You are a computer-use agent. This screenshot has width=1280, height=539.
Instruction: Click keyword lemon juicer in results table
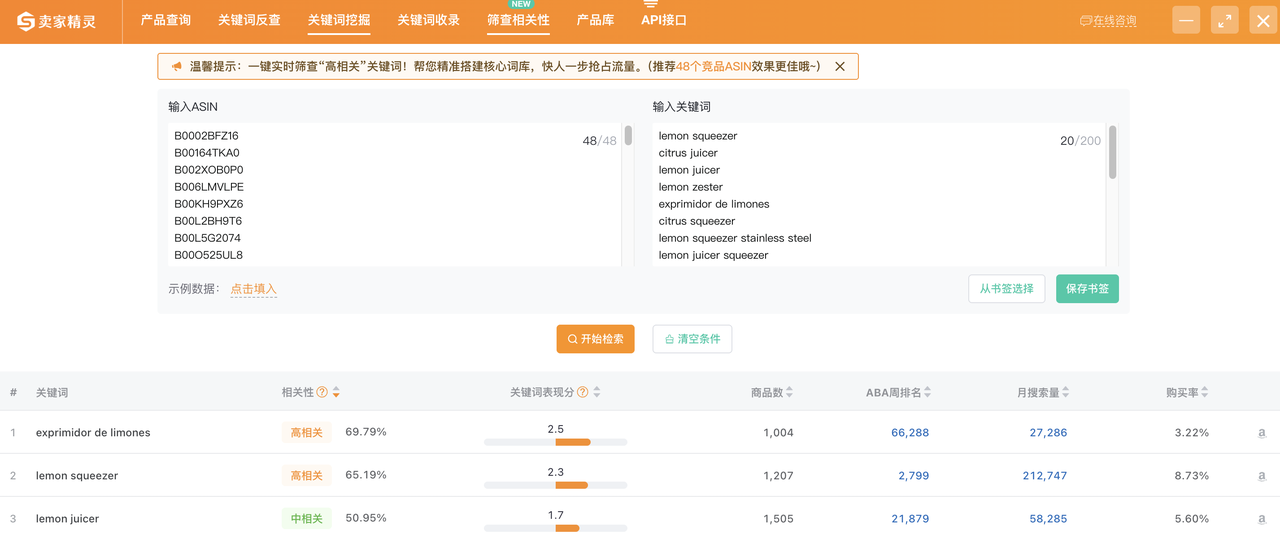click(x=67, y=519)
